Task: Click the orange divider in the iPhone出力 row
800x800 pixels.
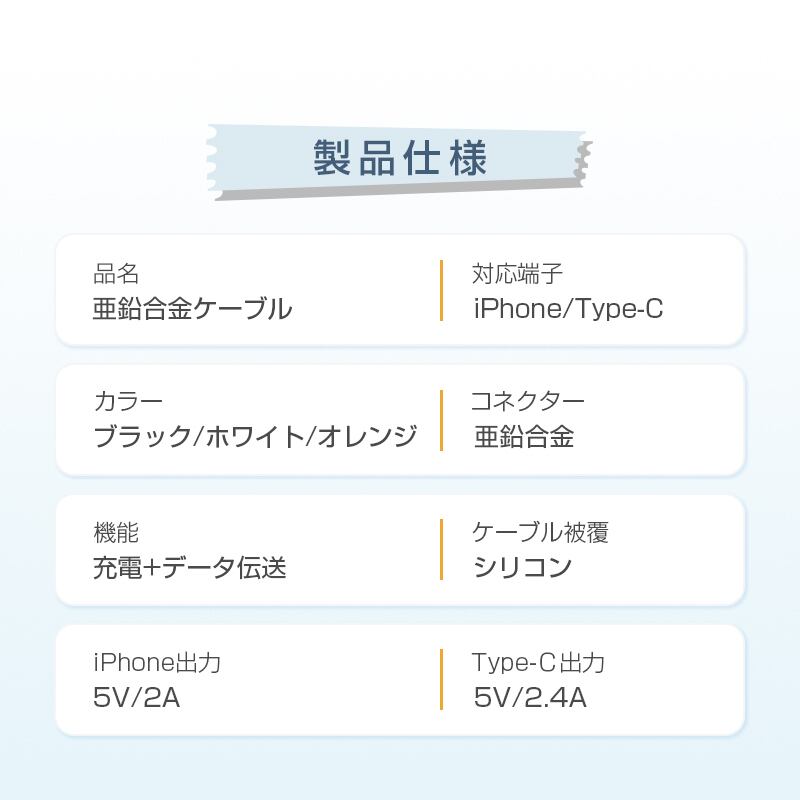Action: [x=441, y=679]
